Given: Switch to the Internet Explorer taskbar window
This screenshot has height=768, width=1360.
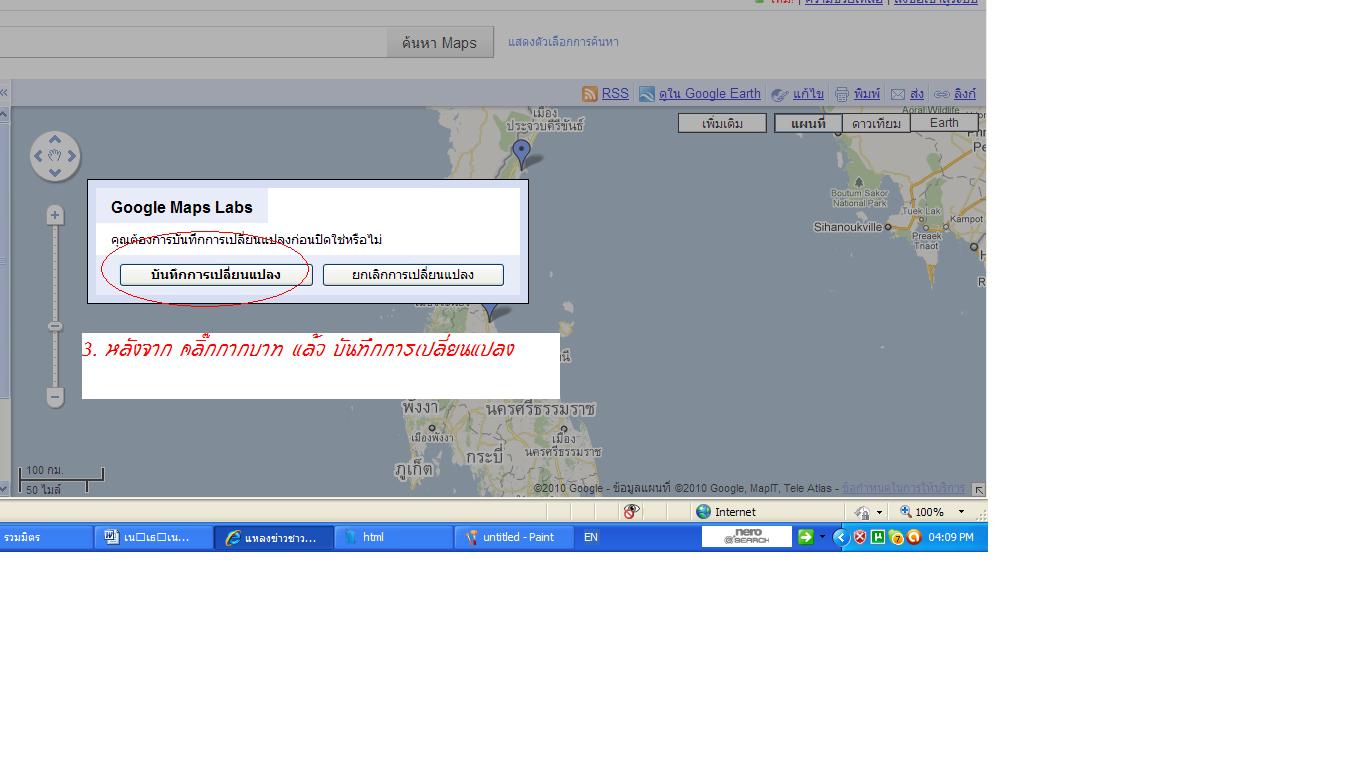Looking at the screenshot, I should [x=274, y=537].
